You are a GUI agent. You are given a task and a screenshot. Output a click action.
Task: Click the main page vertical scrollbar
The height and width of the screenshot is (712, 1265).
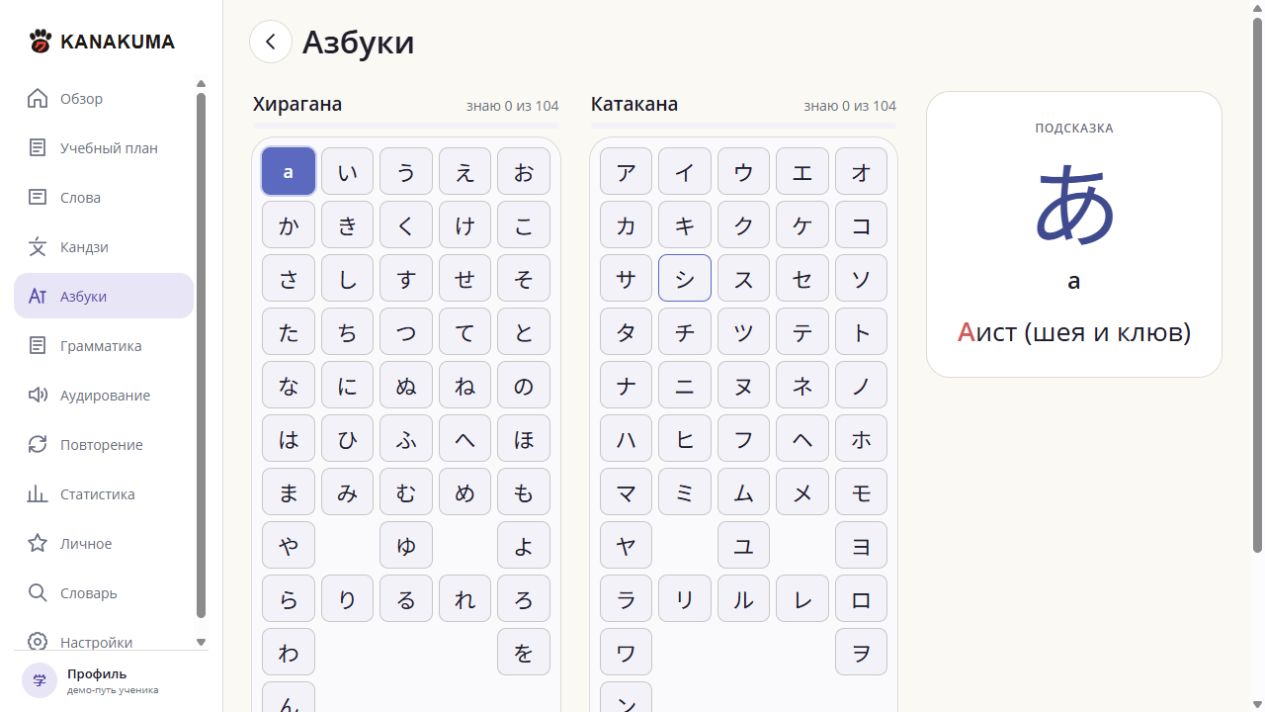1257,285
